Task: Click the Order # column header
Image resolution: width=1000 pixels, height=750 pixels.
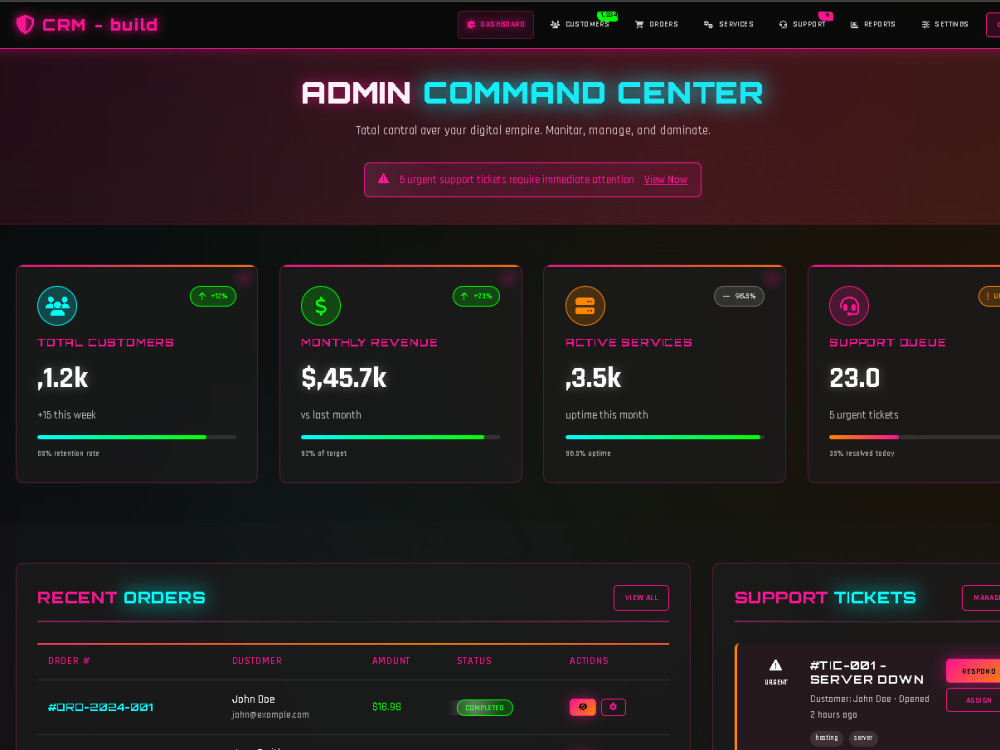Action: point(69,661)
